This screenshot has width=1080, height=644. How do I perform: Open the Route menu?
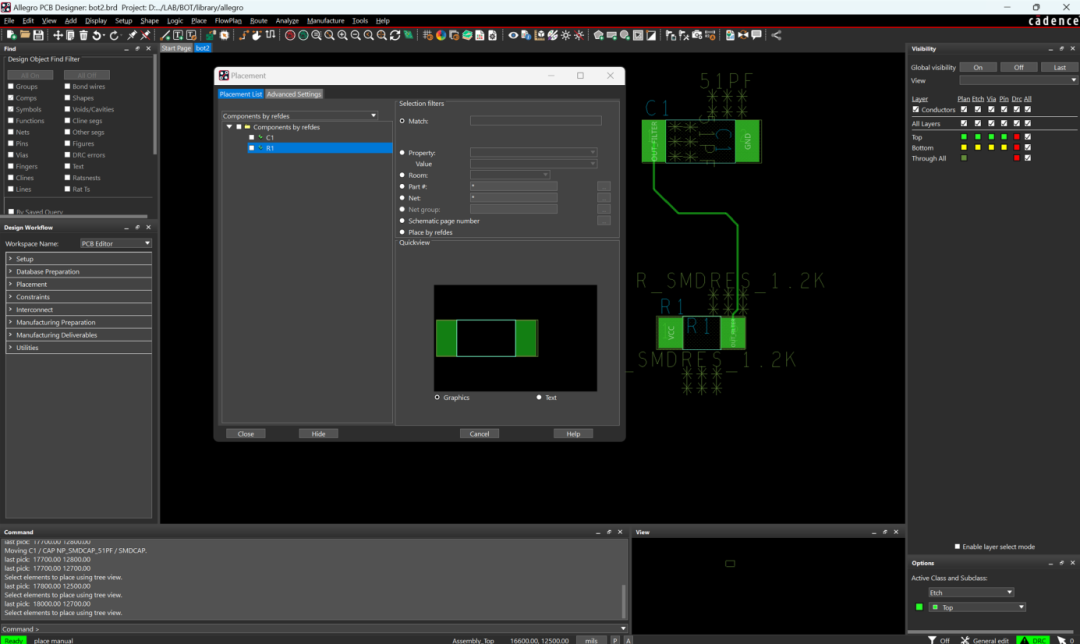coord(259,20)
